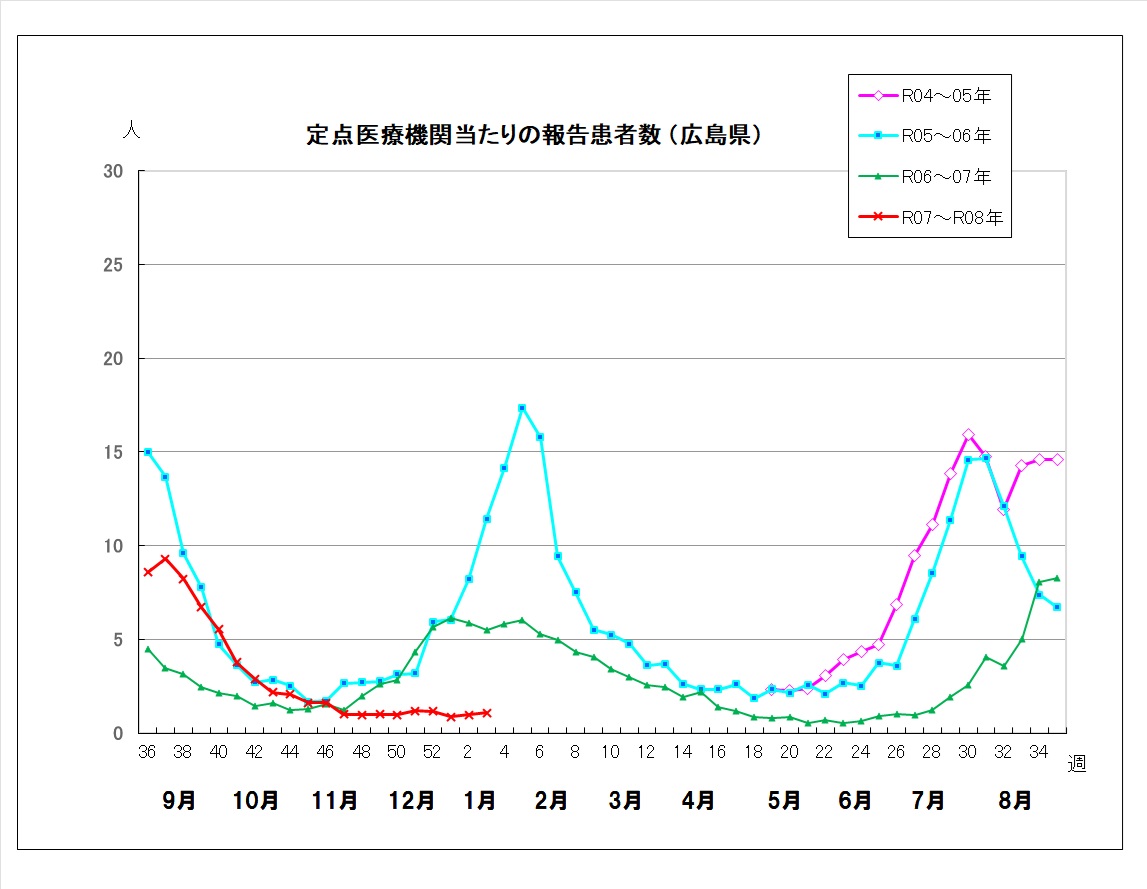Click the 8月 month label on the x-axis
The height and width of the screenshot is (889, 1147).
[1016, 800]
